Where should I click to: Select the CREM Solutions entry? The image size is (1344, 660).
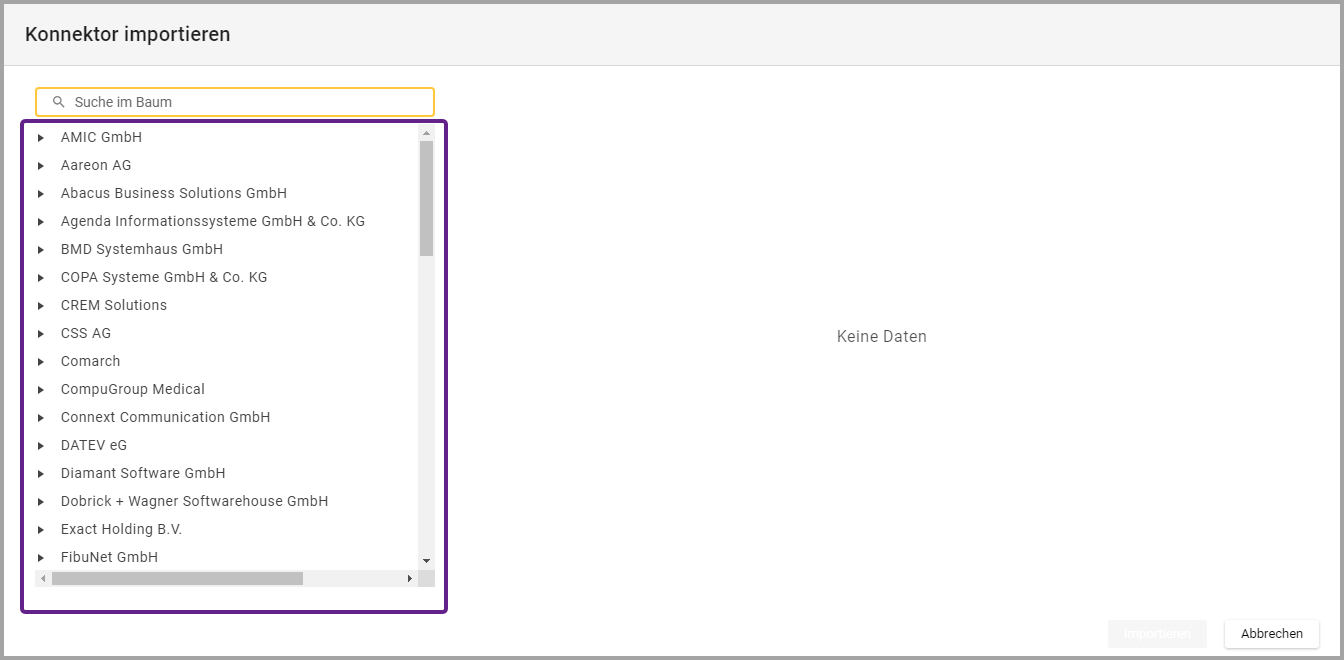point(113,305)
